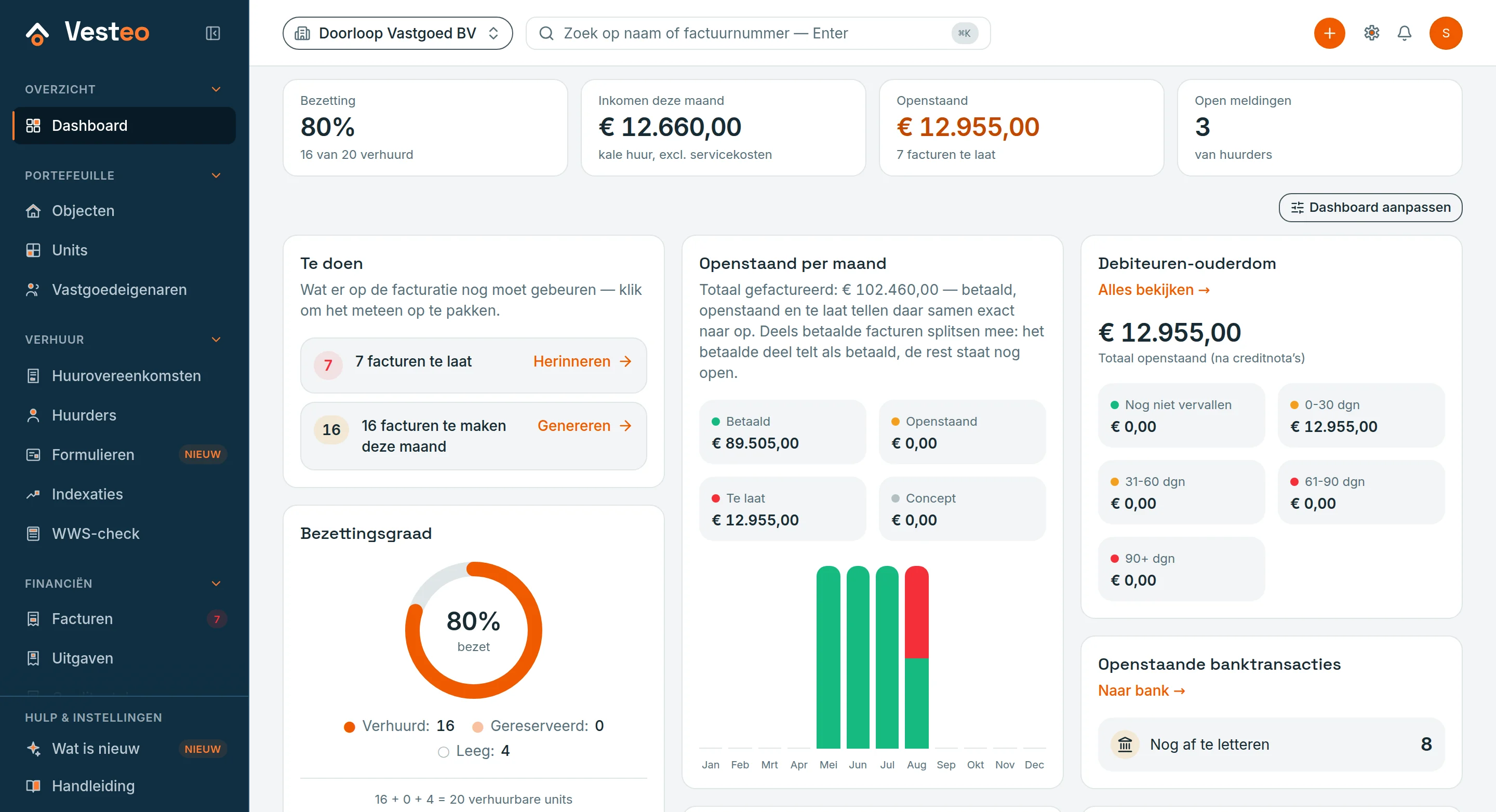Click the 0-30 dgn aging card
The height and width of the screenshot is (812, 1496).
[x=1361, y=415]
